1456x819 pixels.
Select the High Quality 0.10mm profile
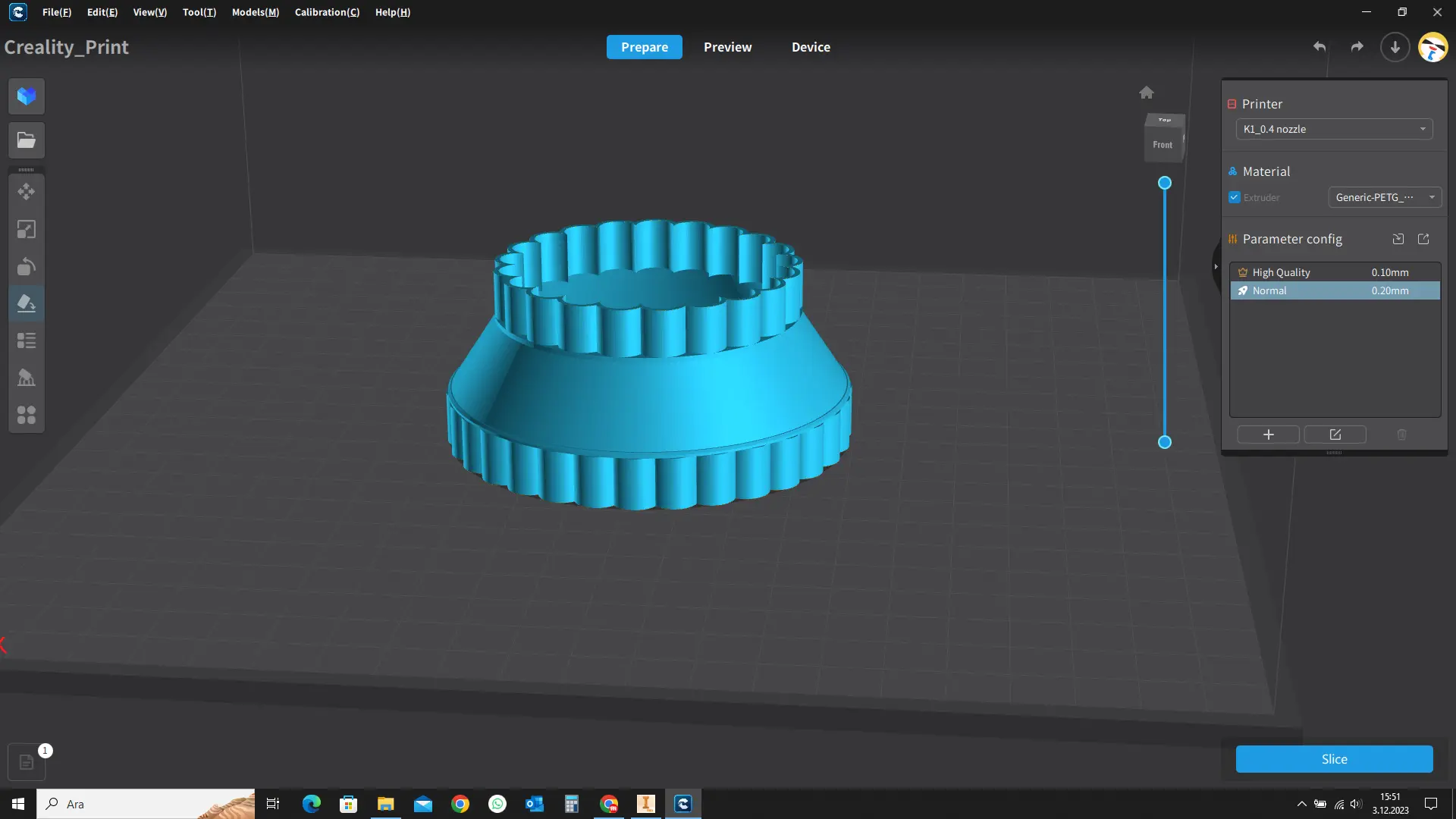tap(1335, 271)
